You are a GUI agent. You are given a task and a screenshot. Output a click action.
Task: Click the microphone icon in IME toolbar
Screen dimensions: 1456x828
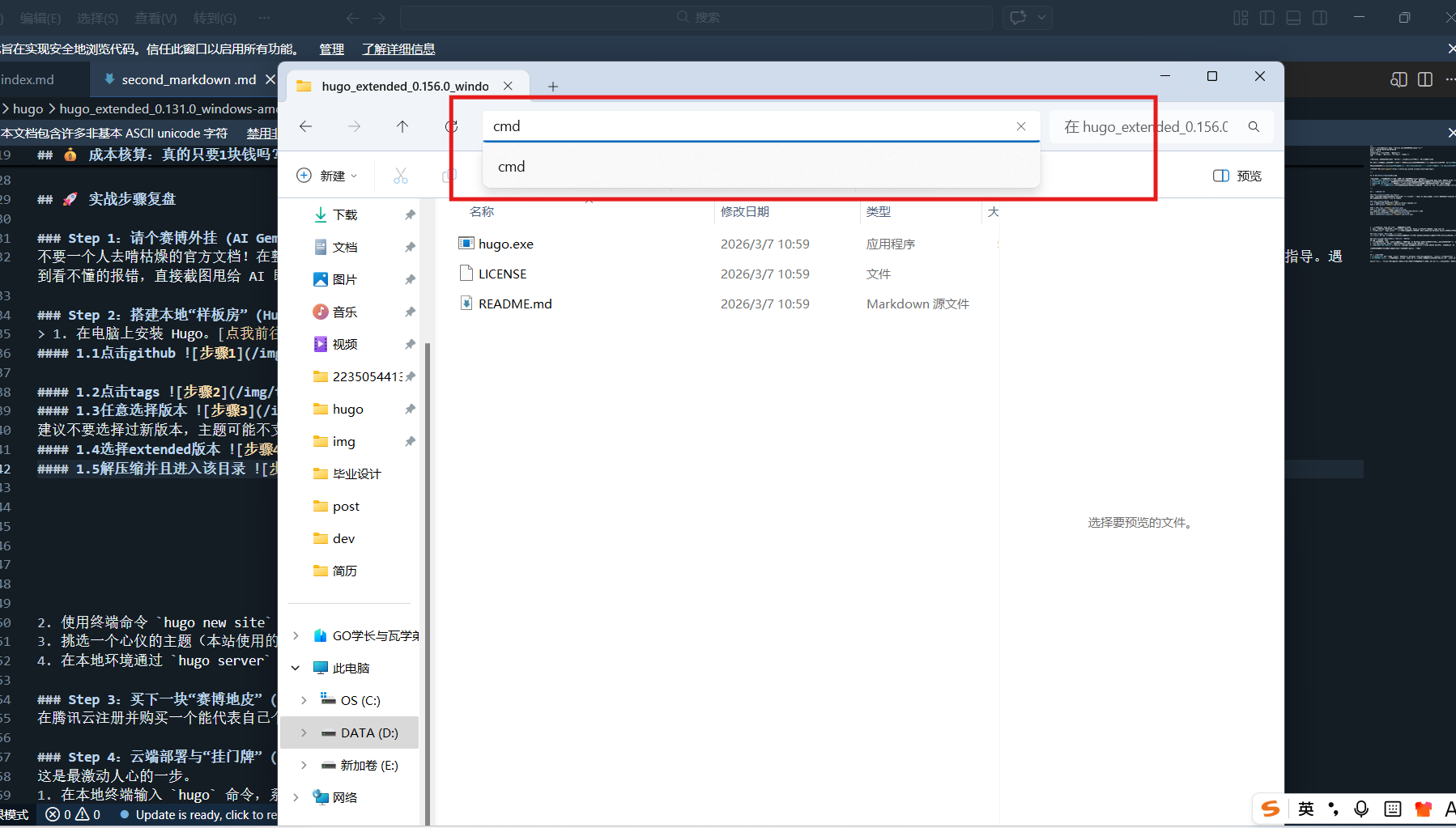(x=1361, y=809)
